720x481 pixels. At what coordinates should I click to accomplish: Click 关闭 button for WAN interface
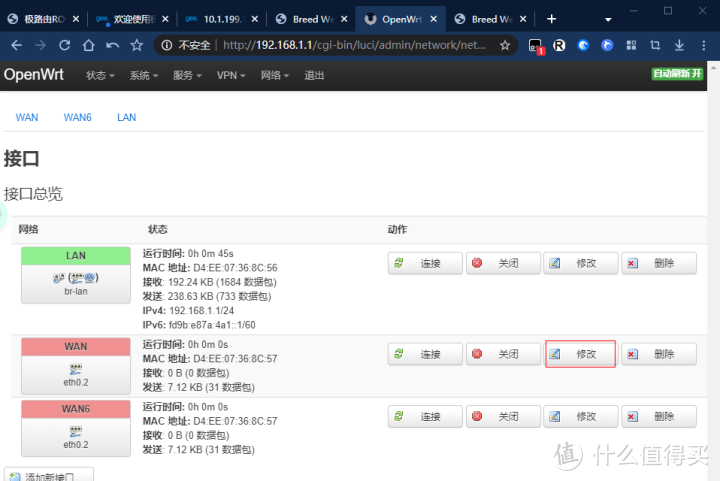click(x=503, y=354)
